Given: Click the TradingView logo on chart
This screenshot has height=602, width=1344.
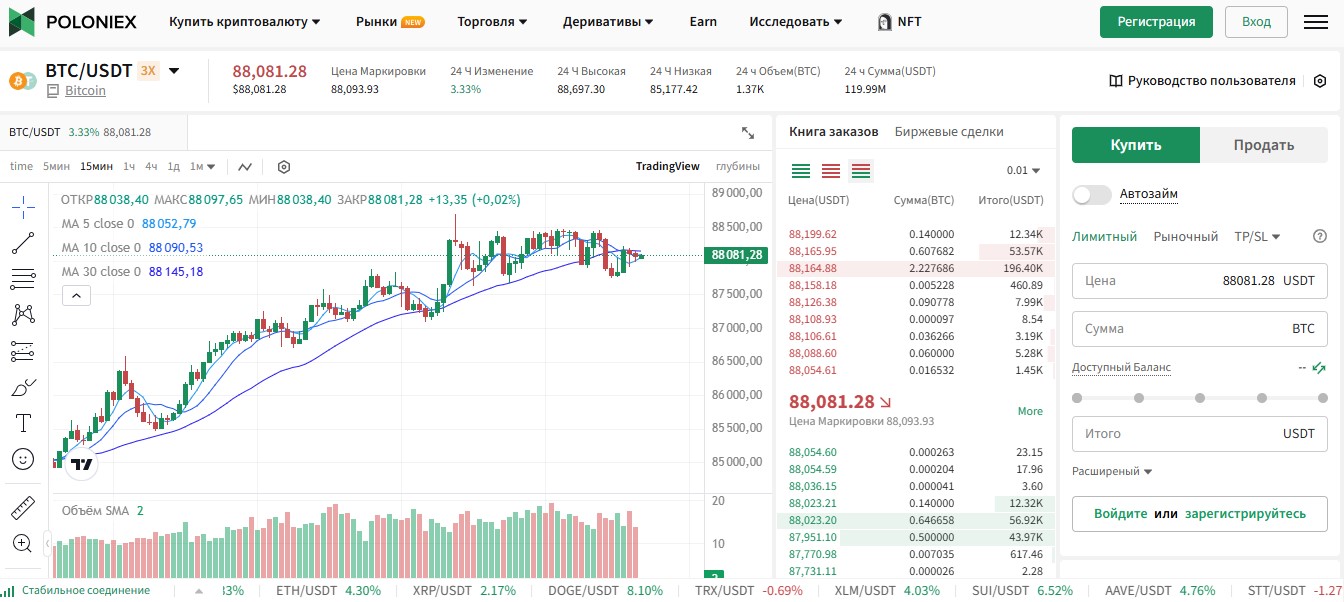Looking at the screenshot, I should pos(82,463).
